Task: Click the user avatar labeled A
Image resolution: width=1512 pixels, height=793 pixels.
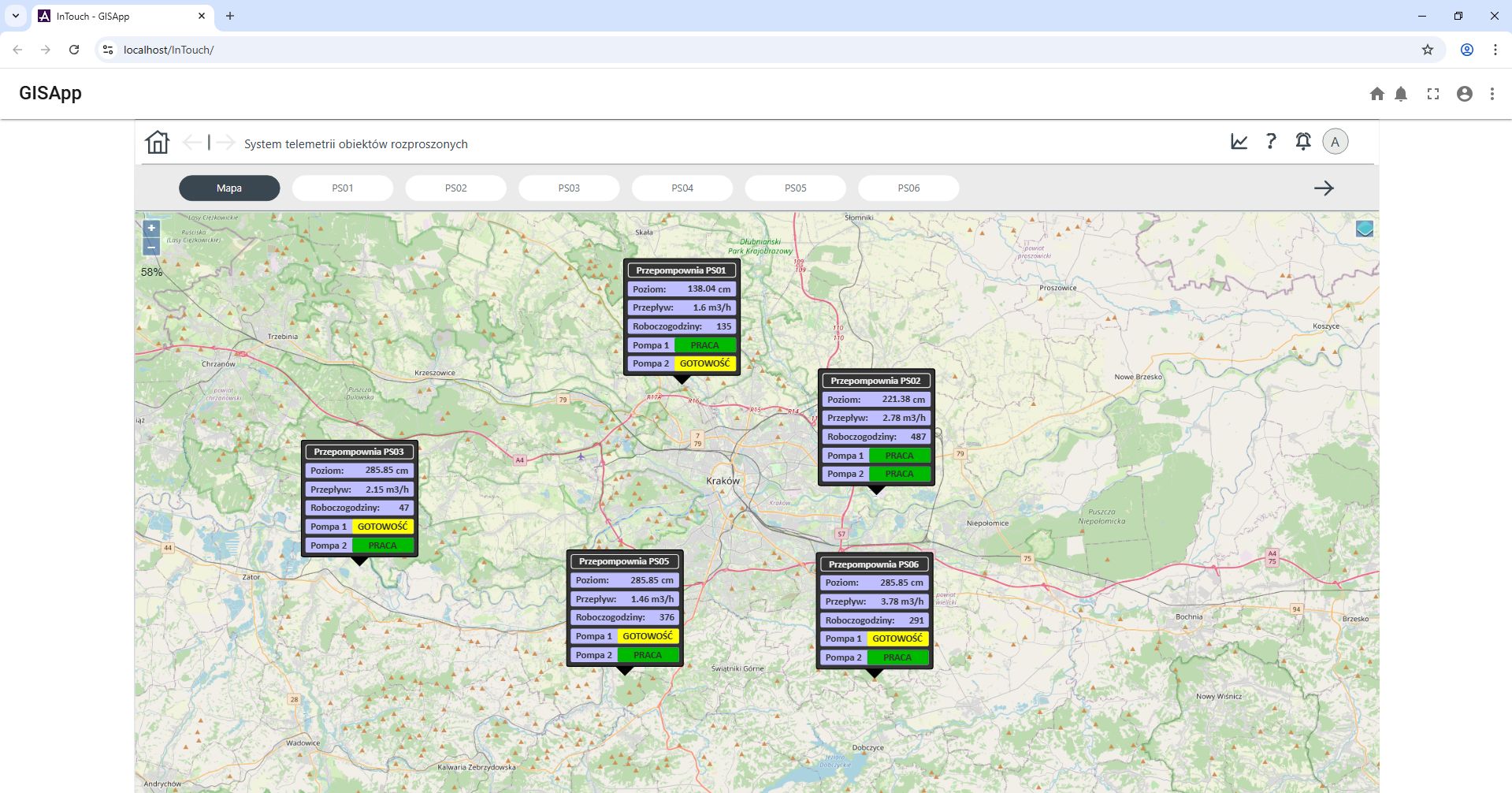Action: [1335, 142]
